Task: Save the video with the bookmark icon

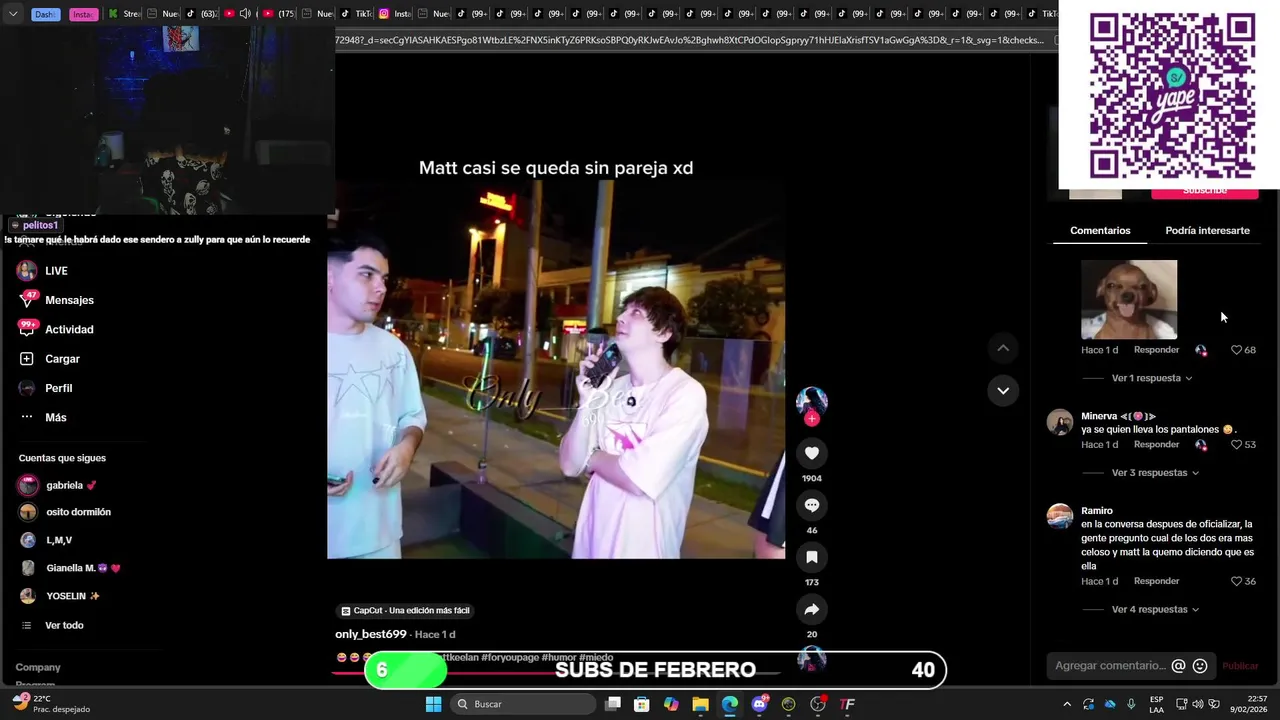Action: (x=811, y=557)
